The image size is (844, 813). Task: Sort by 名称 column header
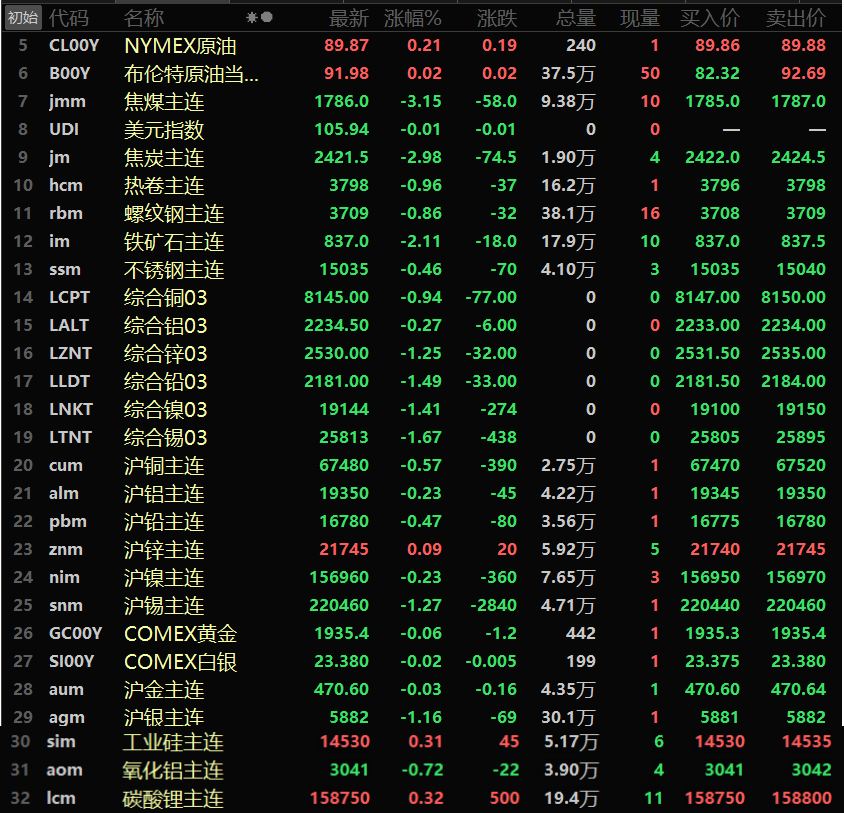[144, 18]
